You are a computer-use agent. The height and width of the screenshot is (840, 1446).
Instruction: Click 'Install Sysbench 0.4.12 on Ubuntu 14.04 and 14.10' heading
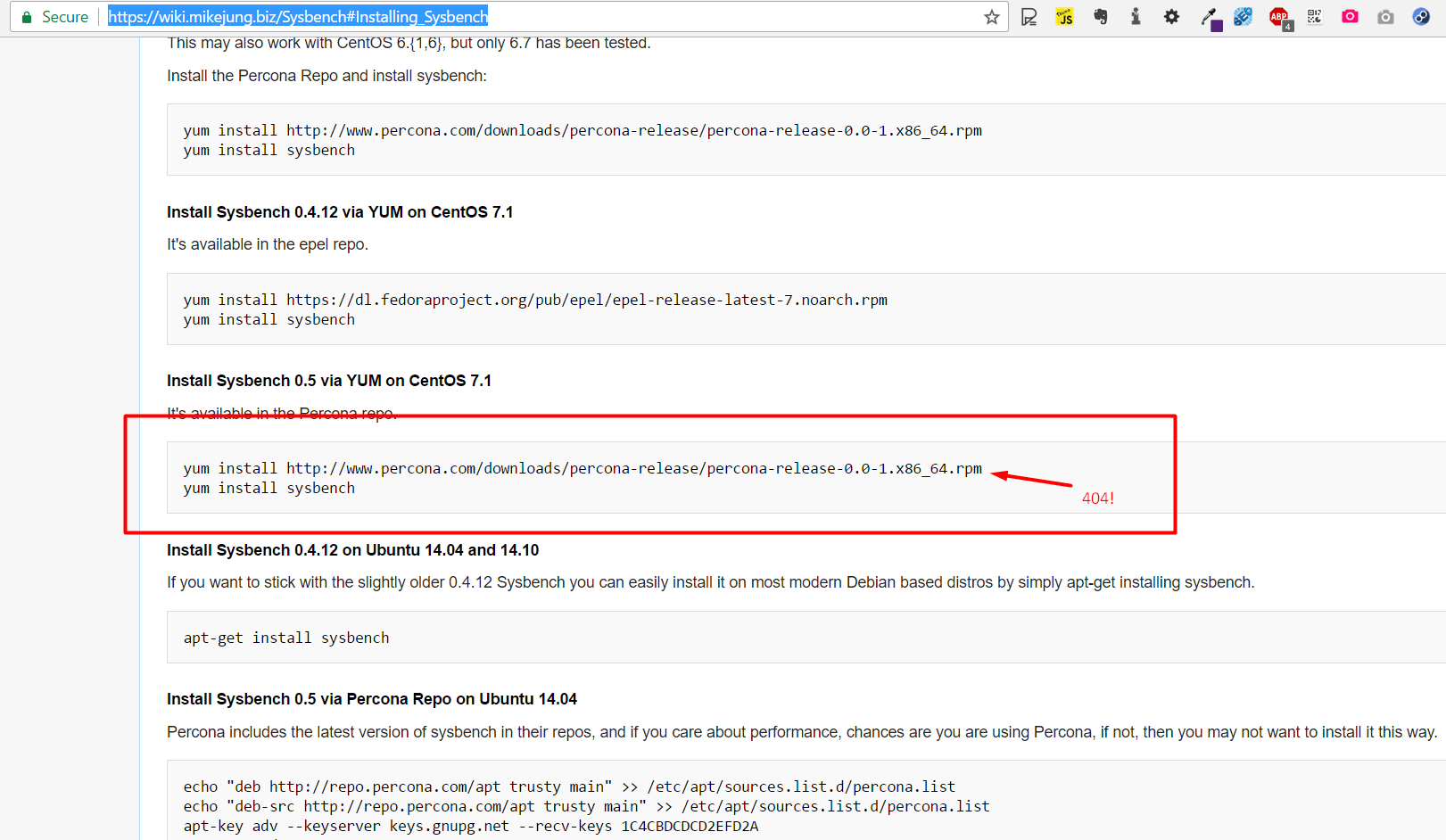point(352,550)
